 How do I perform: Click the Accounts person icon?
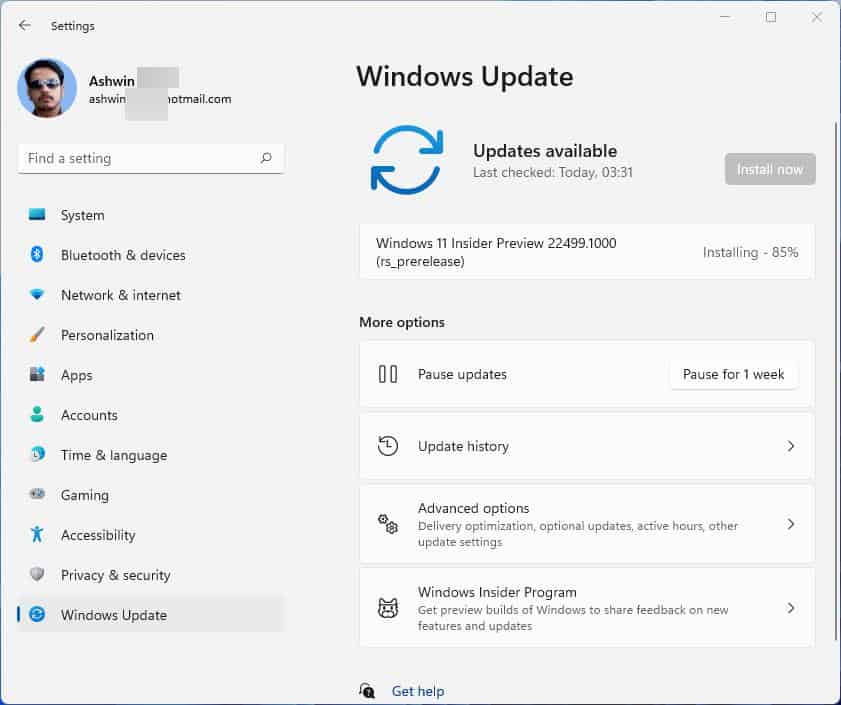37,414
